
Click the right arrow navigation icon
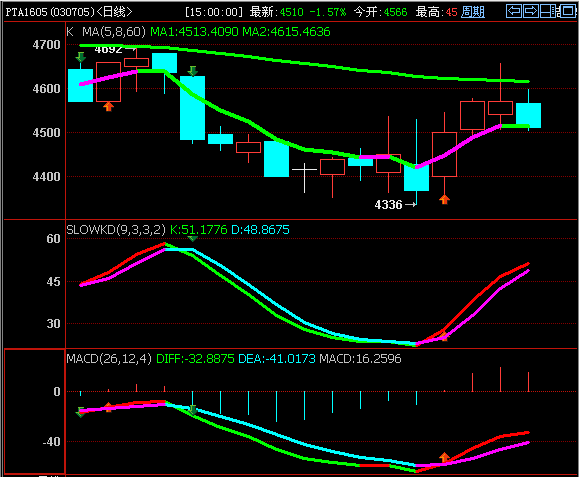point(531,11)
